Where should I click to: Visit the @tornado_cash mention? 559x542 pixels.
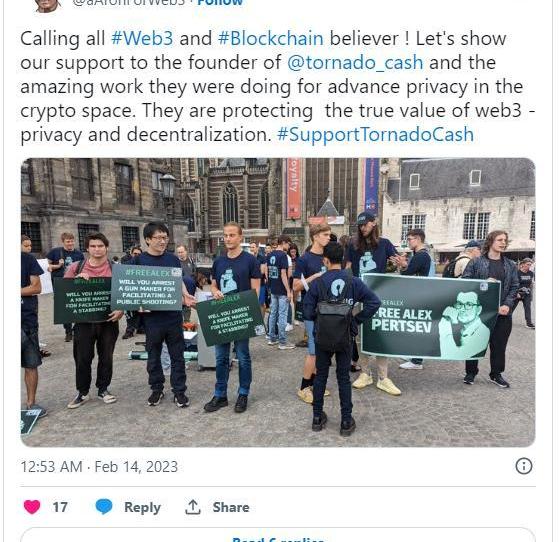point(355,63)
